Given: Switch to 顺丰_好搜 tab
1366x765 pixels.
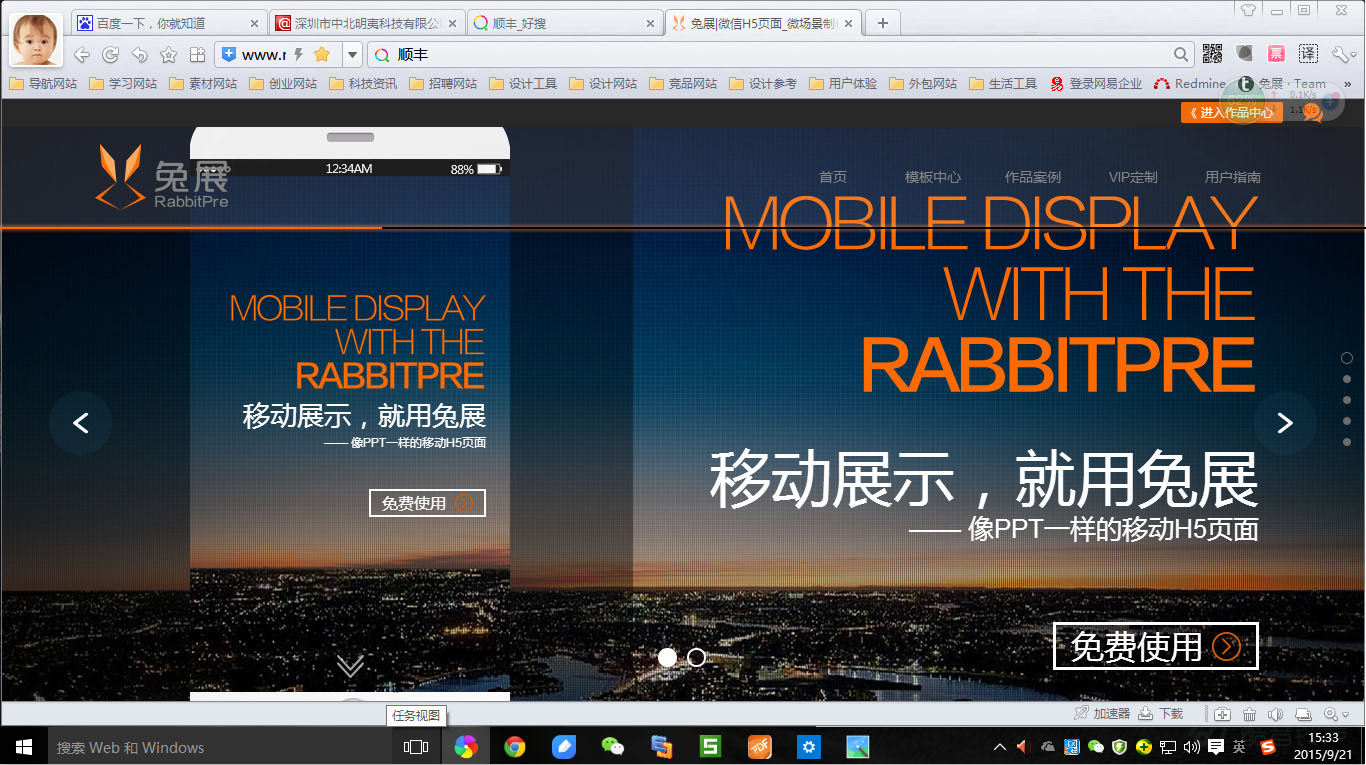Looking at the screenshot, I should pyautogui.click(x=566, y=23).
